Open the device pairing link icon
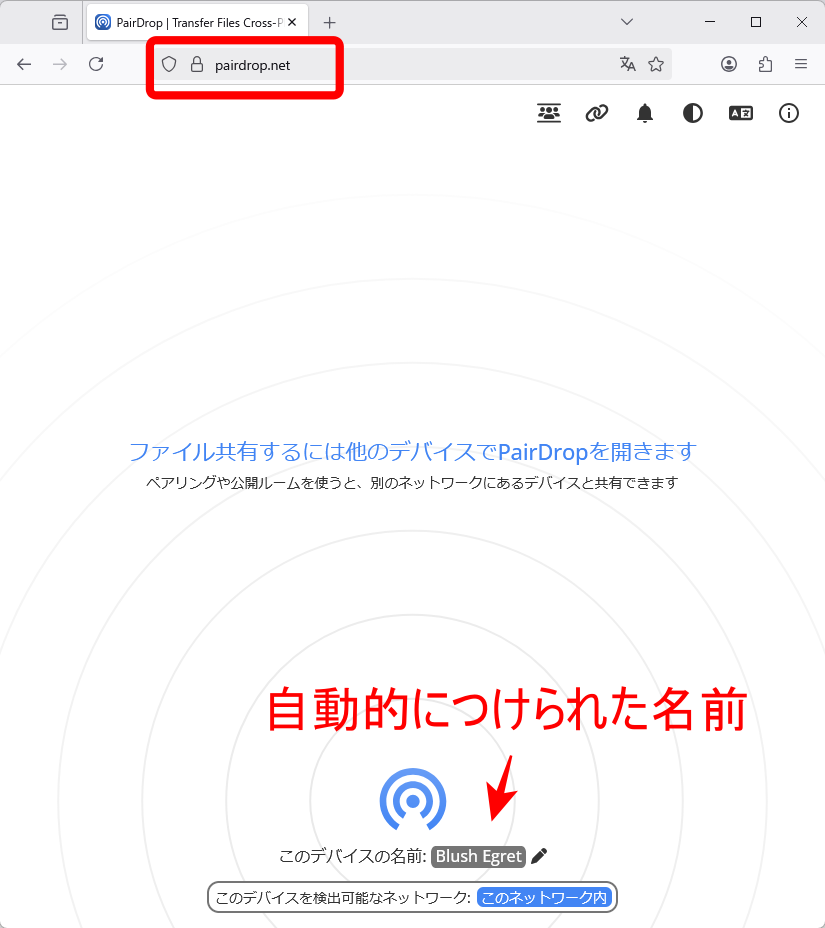Image resolution: width=825 pixels, height=928 pixels. click(597, 112)
